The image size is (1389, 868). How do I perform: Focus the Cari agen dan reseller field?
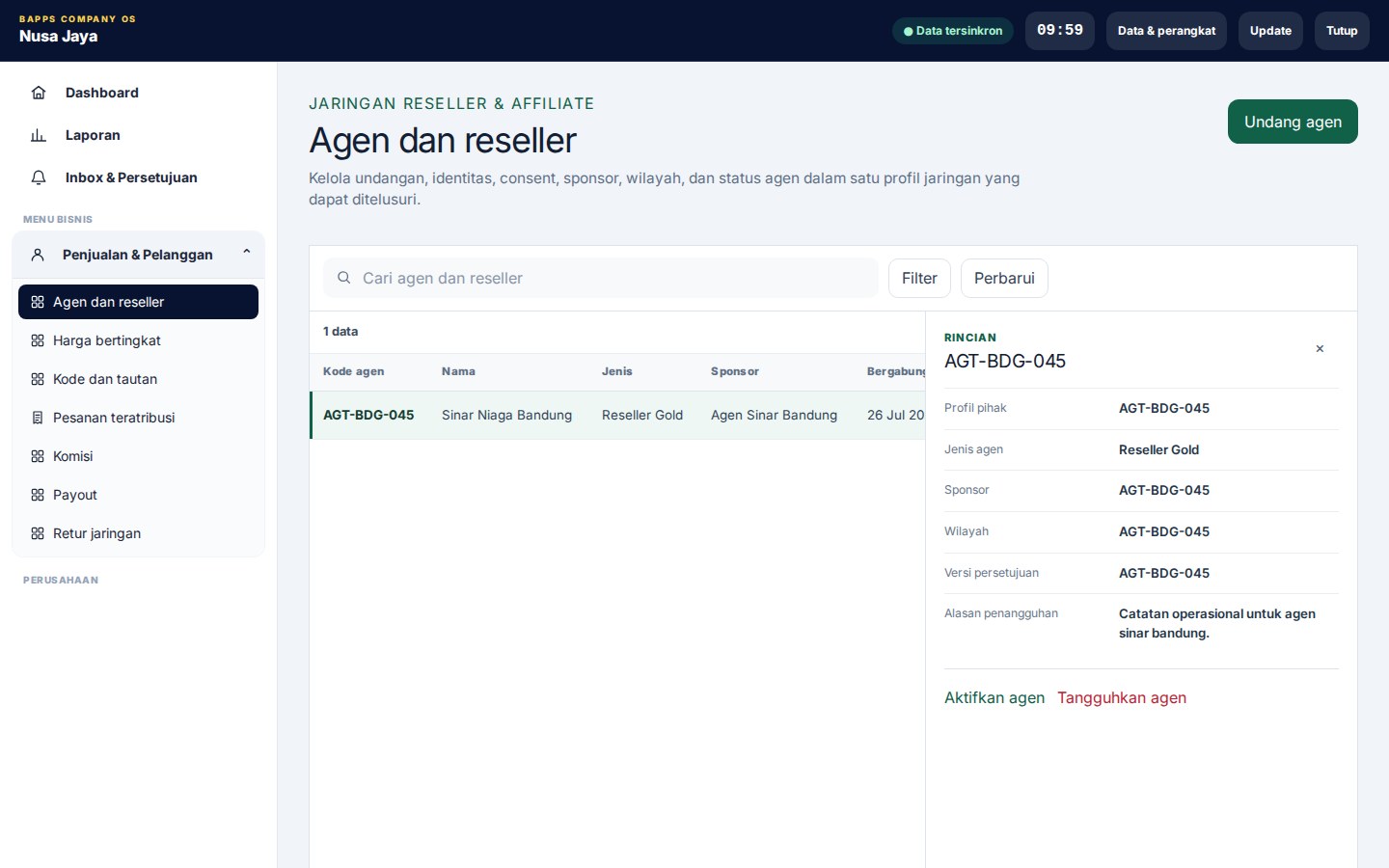[x=601, y=278]
